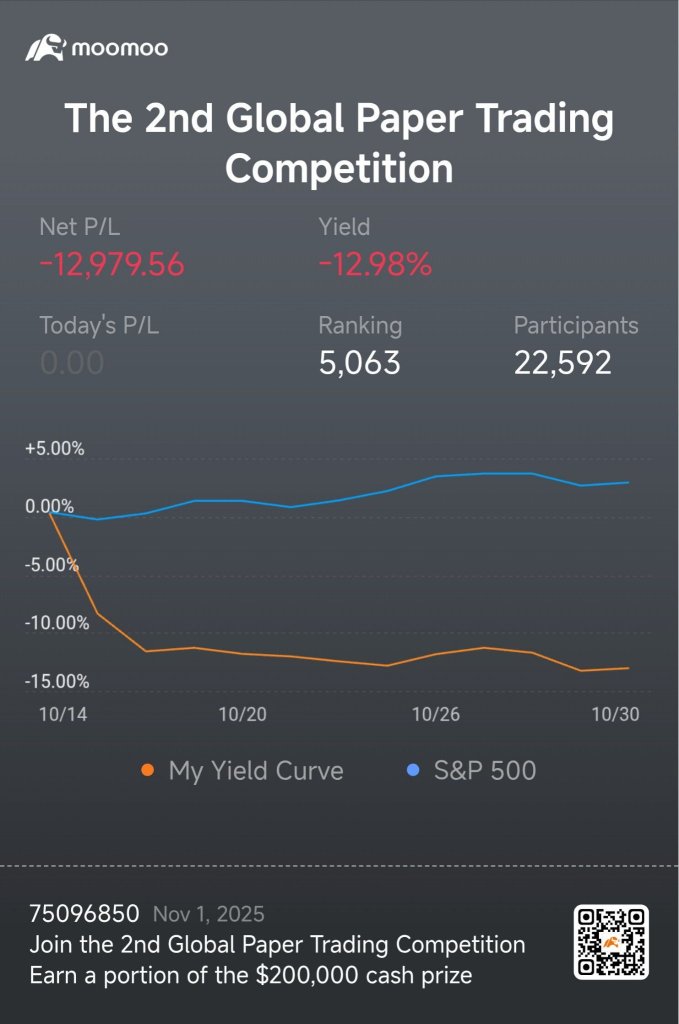
Task: Click the competition title heading
Action: pyautogui.click(x=340, y=143)
